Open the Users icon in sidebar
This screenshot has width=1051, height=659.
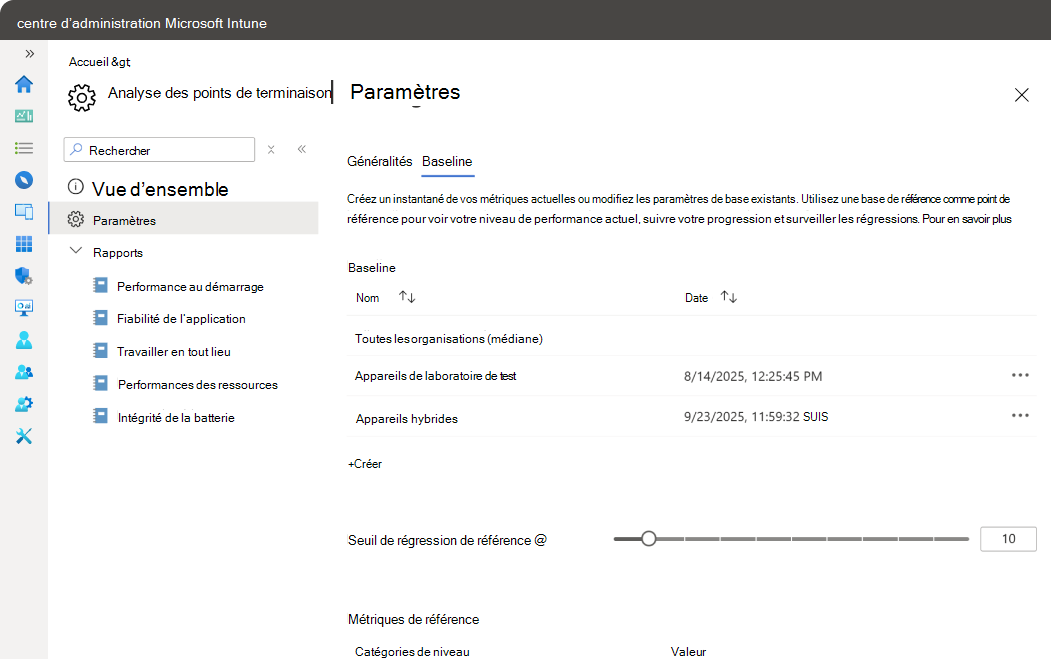point(23,340)
